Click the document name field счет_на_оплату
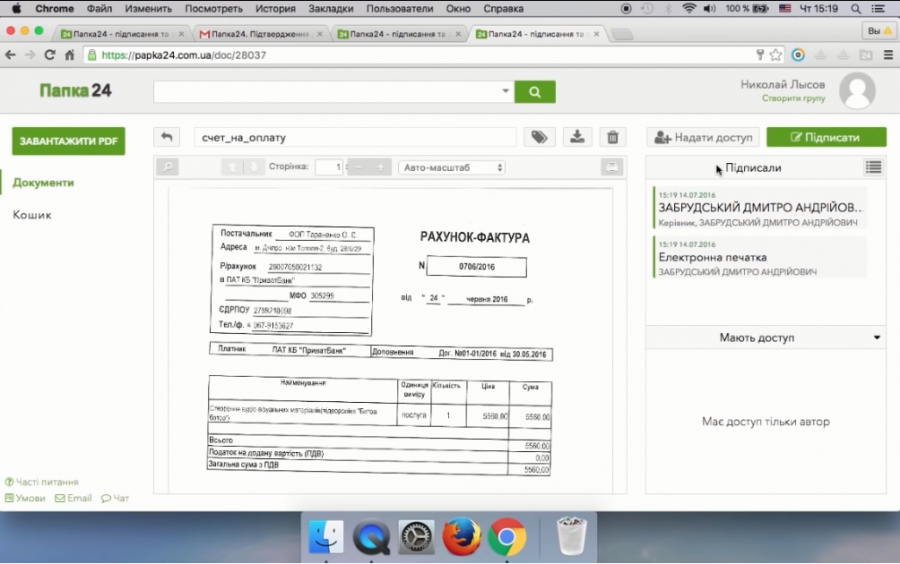This screenshot has width=900, height=564. point(355,137)
